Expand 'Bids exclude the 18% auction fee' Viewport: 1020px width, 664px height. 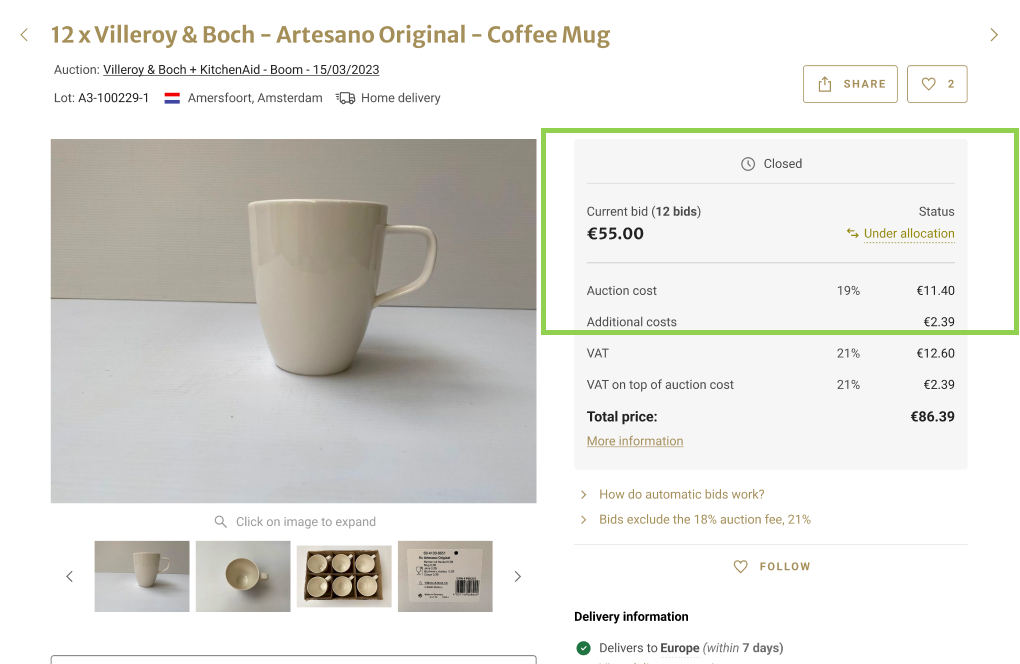[x=704, y=519]
